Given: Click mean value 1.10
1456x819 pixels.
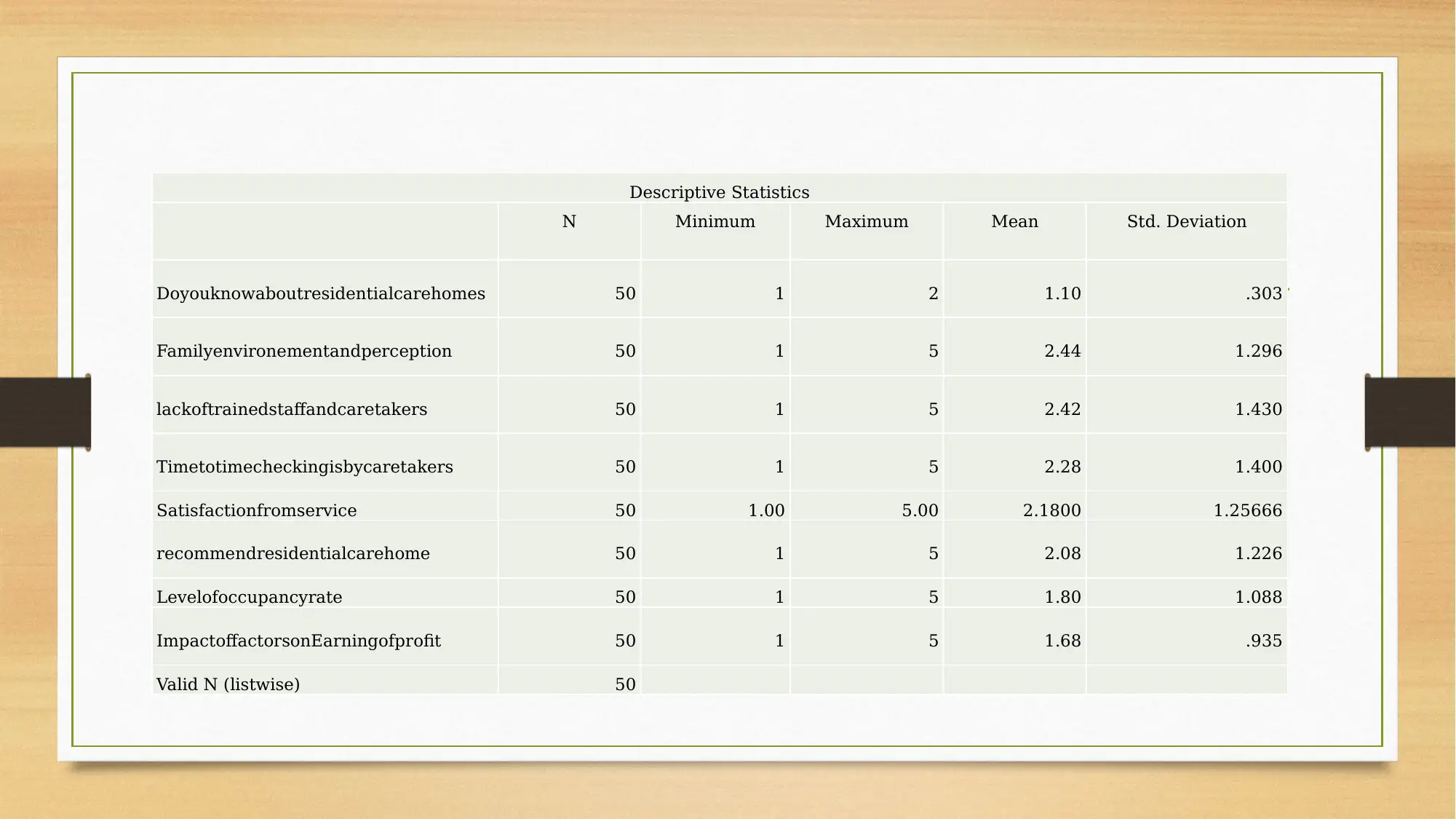Looking at the screenshot, I should click(1062, 293).
